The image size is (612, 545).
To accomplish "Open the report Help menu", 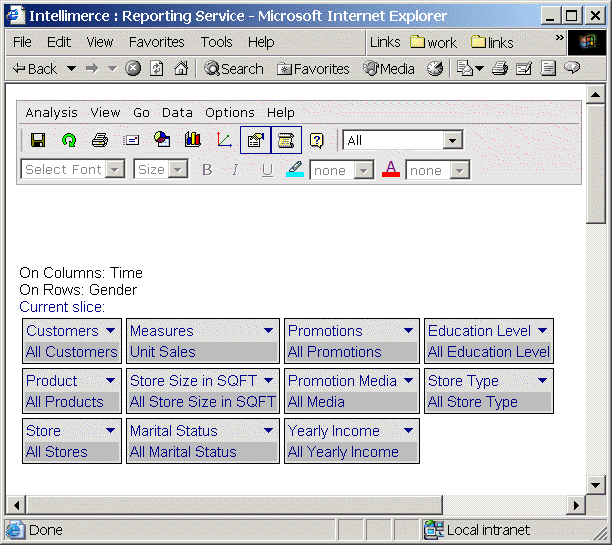I will pos(281,112).
